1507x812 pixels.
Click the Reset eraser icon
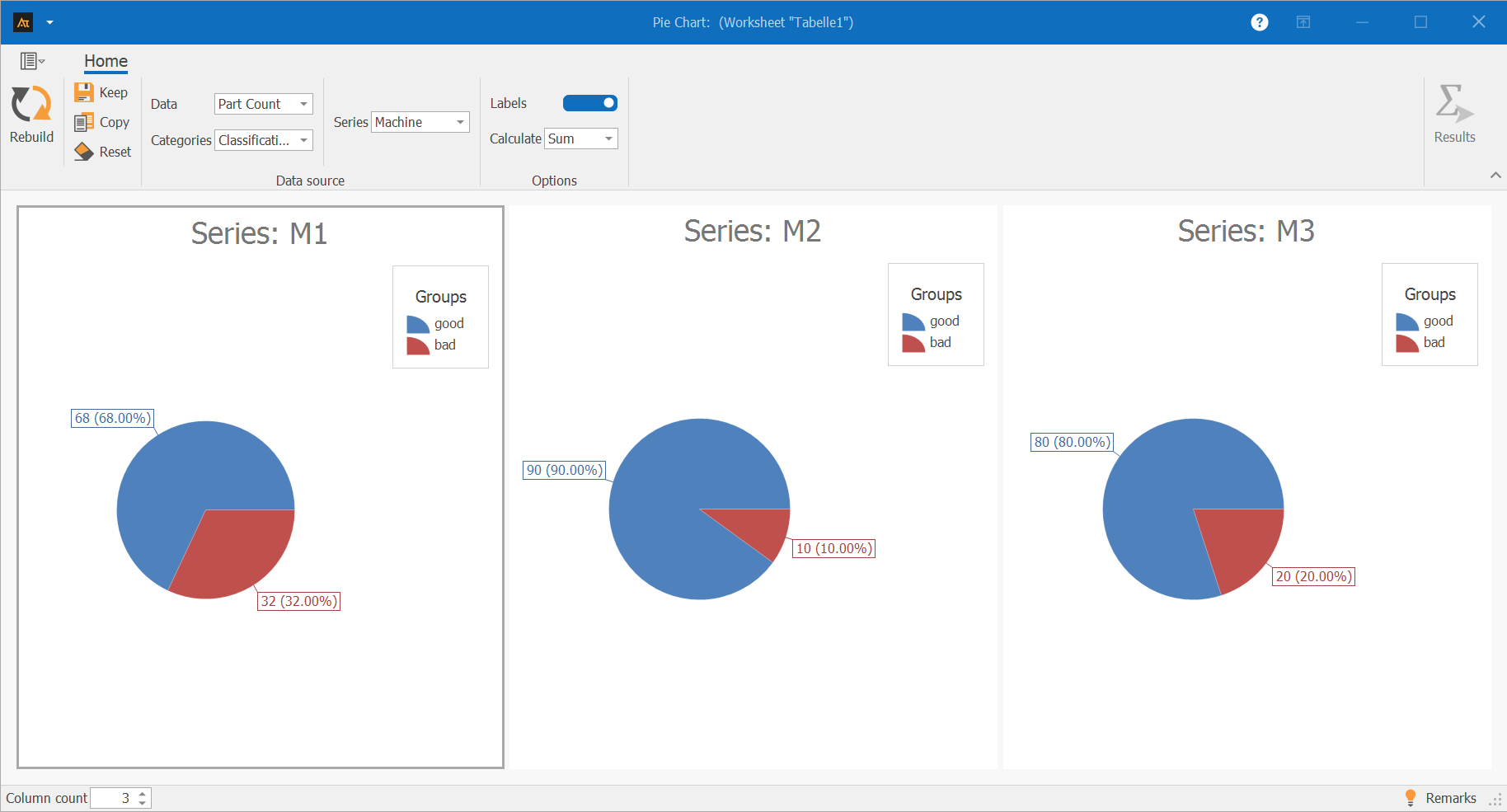click(84, 152)
